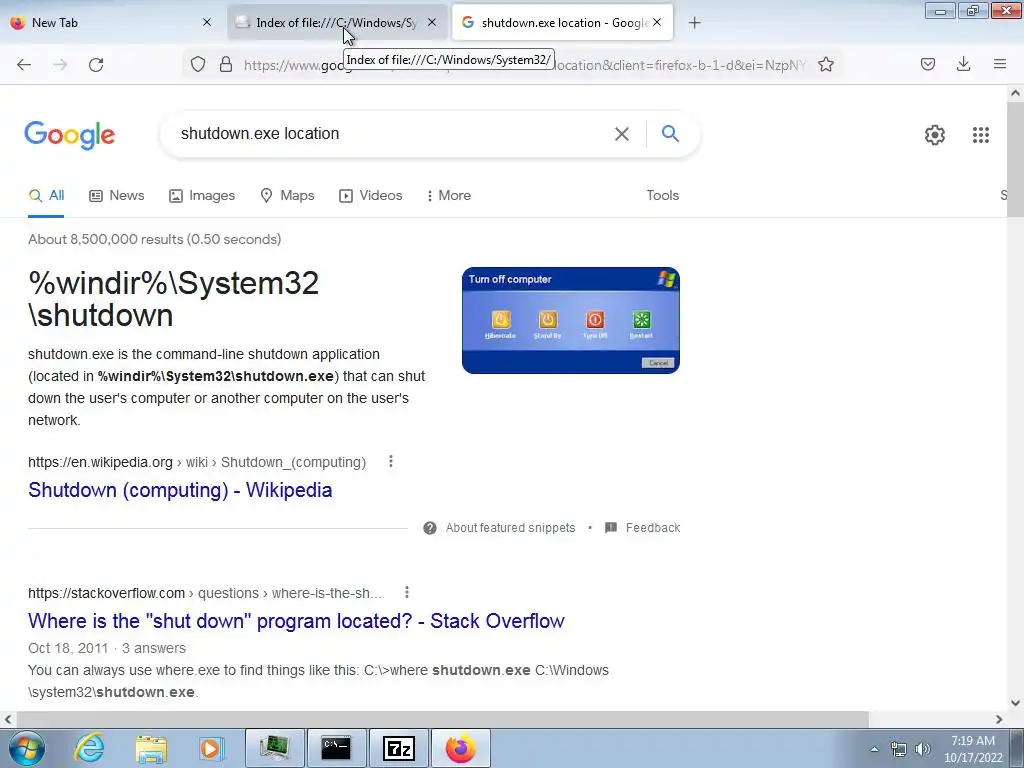Close the New Tab tab

coord(207,22)
